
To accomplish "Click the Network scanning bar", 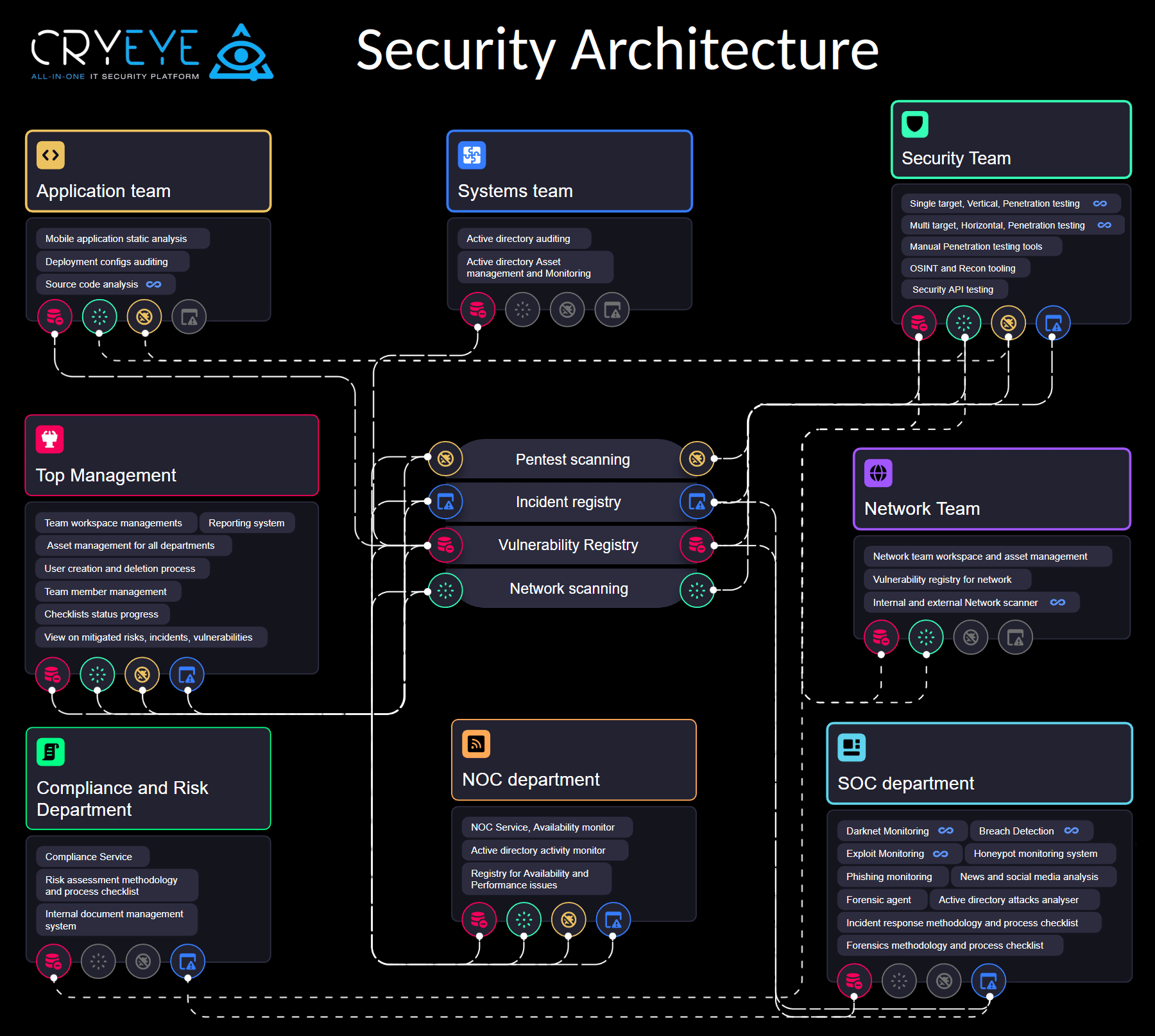I will click(x=568, y=589).
